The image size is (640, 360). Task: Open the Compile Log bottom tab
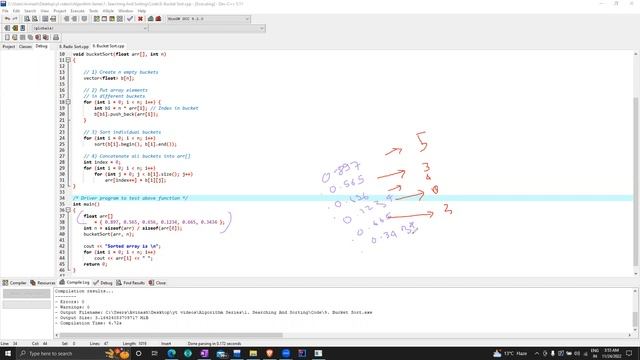[74, 282]
